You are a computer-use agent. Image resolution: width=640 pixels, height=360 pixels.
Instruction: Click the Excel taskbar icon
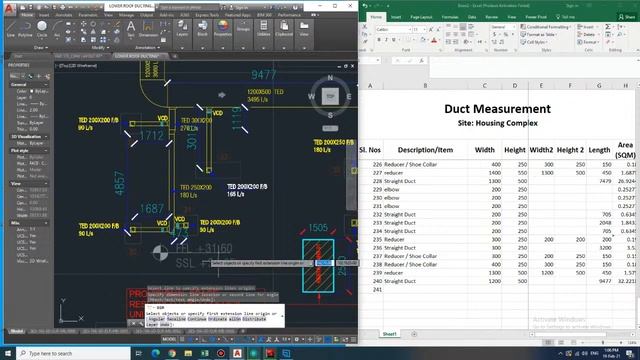coord(204,353)
